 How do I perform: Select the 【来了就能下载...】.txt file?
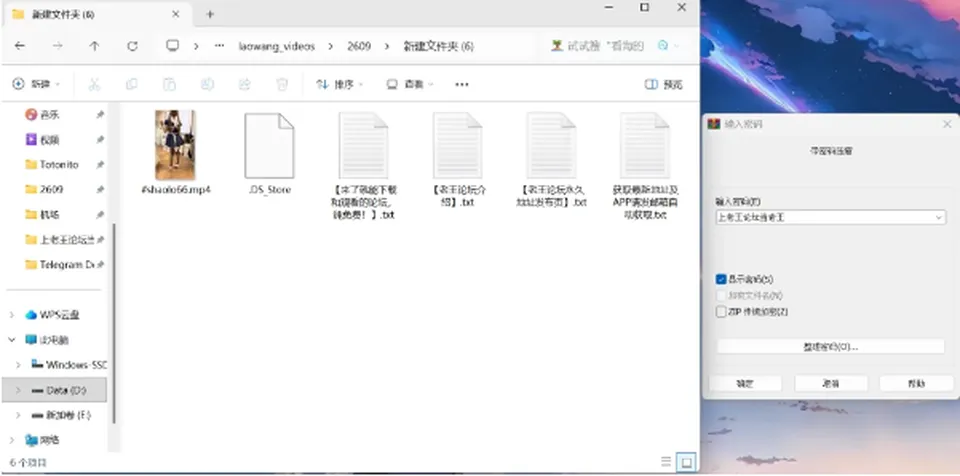[x=364, y=166]
